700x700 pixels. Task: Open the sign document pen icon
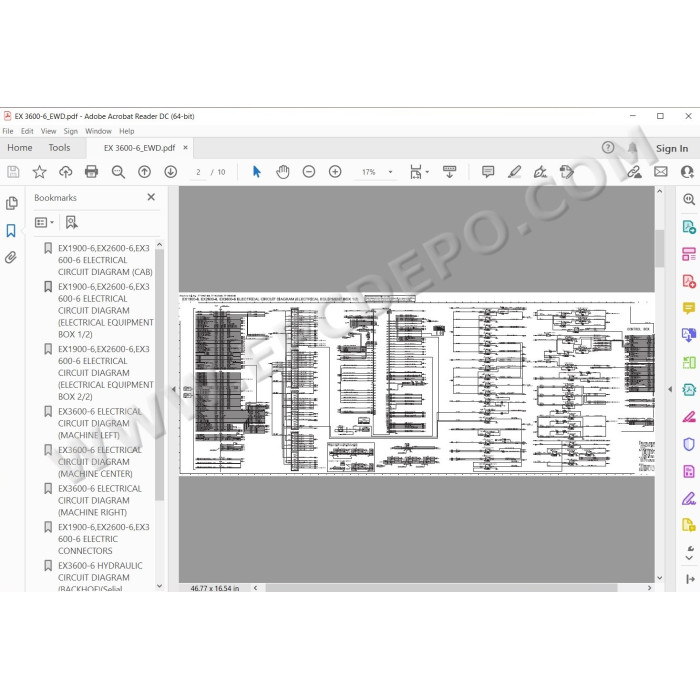[x=540, y=172]
